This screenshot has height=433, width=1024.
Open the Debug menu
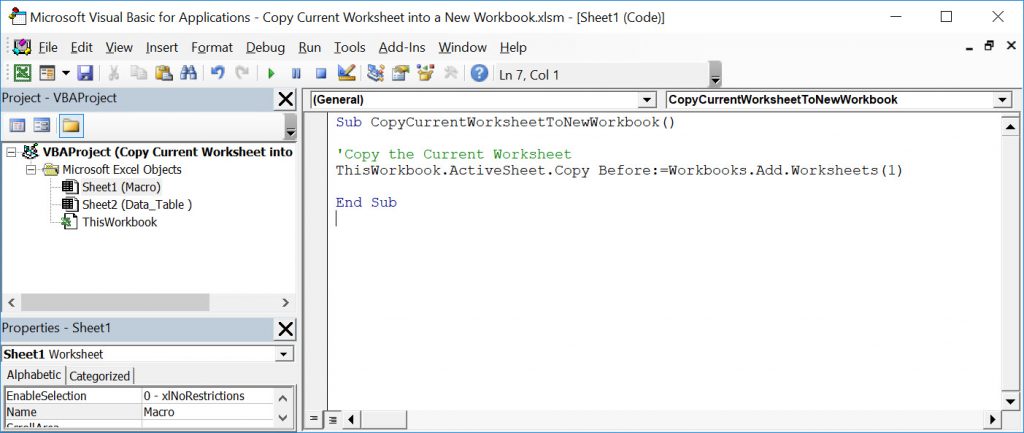pos(265,47)
